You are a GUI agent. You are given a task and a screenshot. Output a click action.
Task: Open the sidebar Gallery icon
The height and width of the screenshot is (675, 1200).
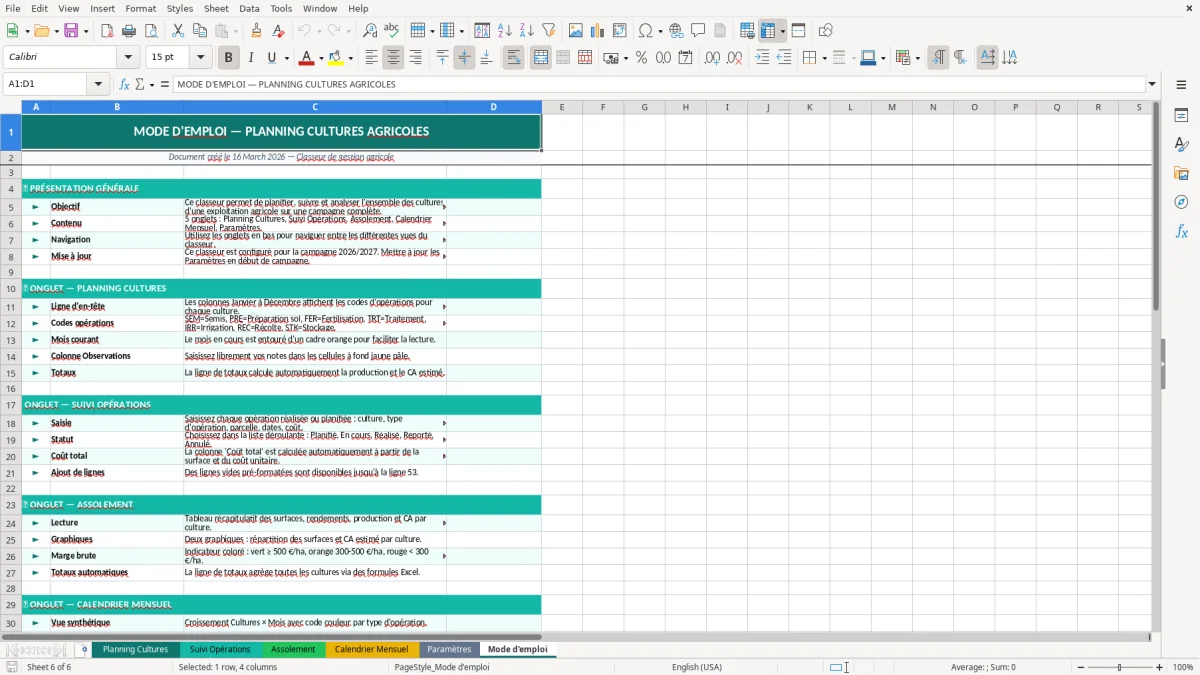1181,173
